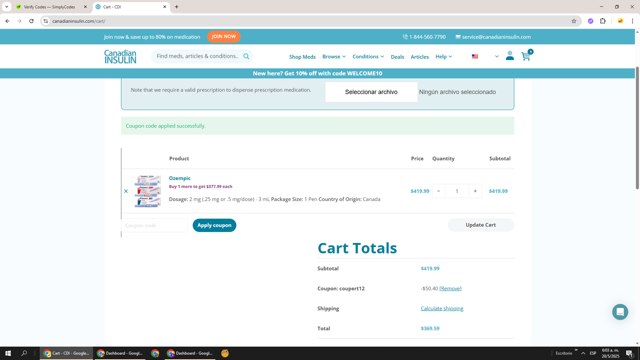
Task: Open the notifications center in system tray
Action: tap(629, 353)
